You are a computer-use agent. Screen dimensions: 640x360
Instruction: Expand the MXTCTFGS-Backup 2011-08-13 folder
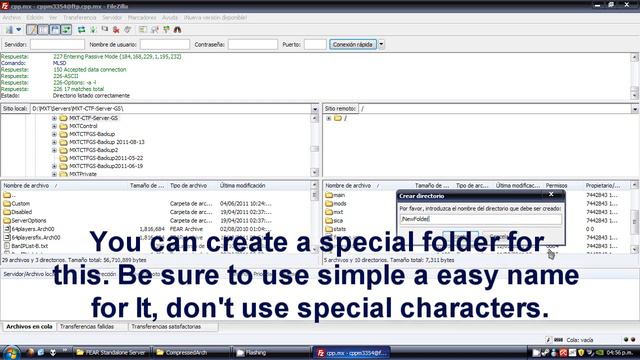pos(54,142)
